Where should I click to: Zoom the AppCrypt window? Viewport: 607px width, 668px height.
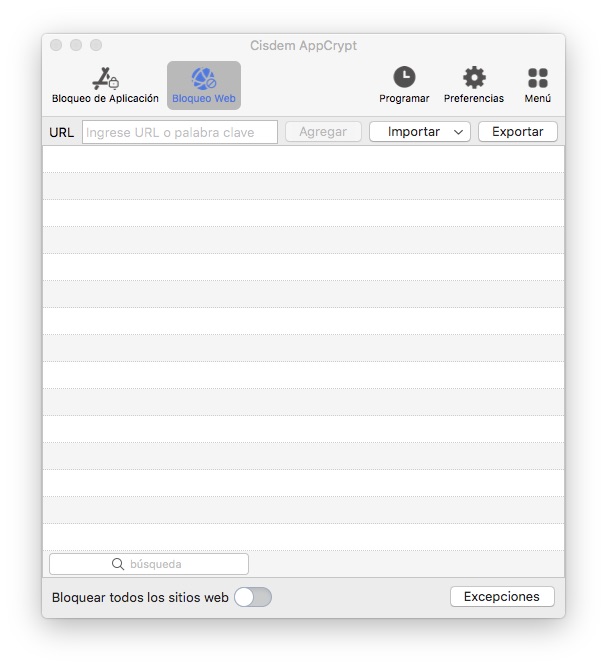[x=96, y=45]
